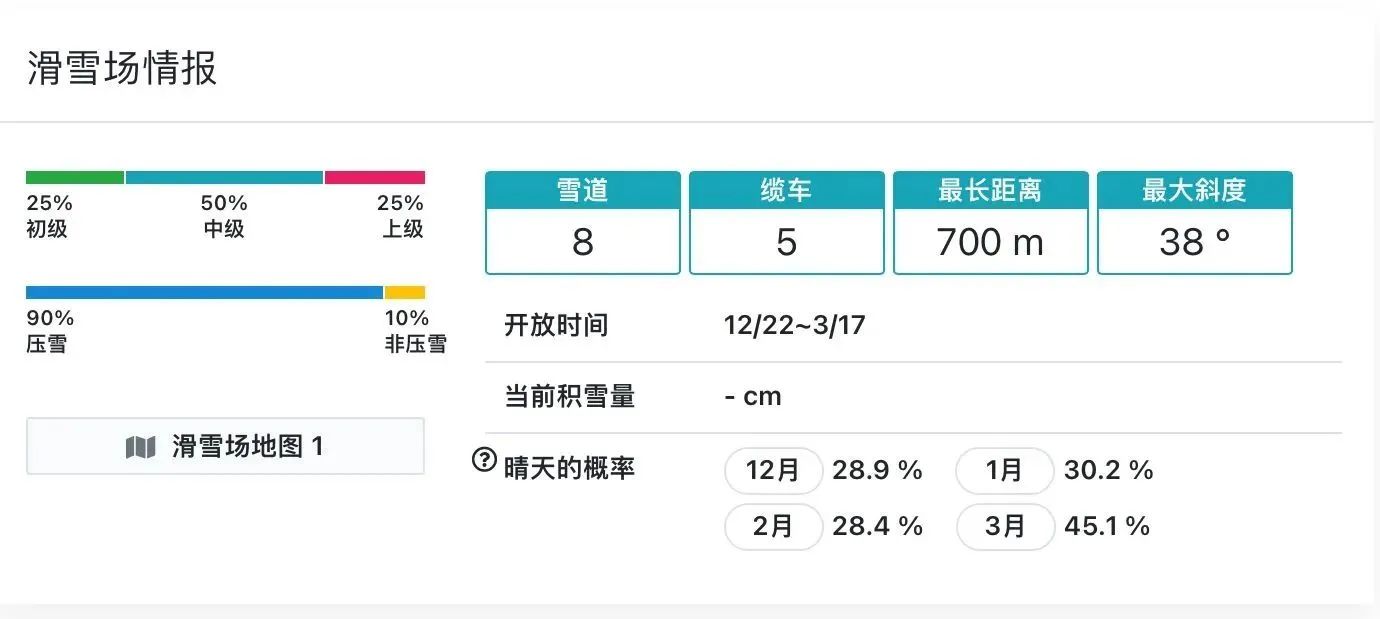Click the 雪道 count card

[583, 223]
